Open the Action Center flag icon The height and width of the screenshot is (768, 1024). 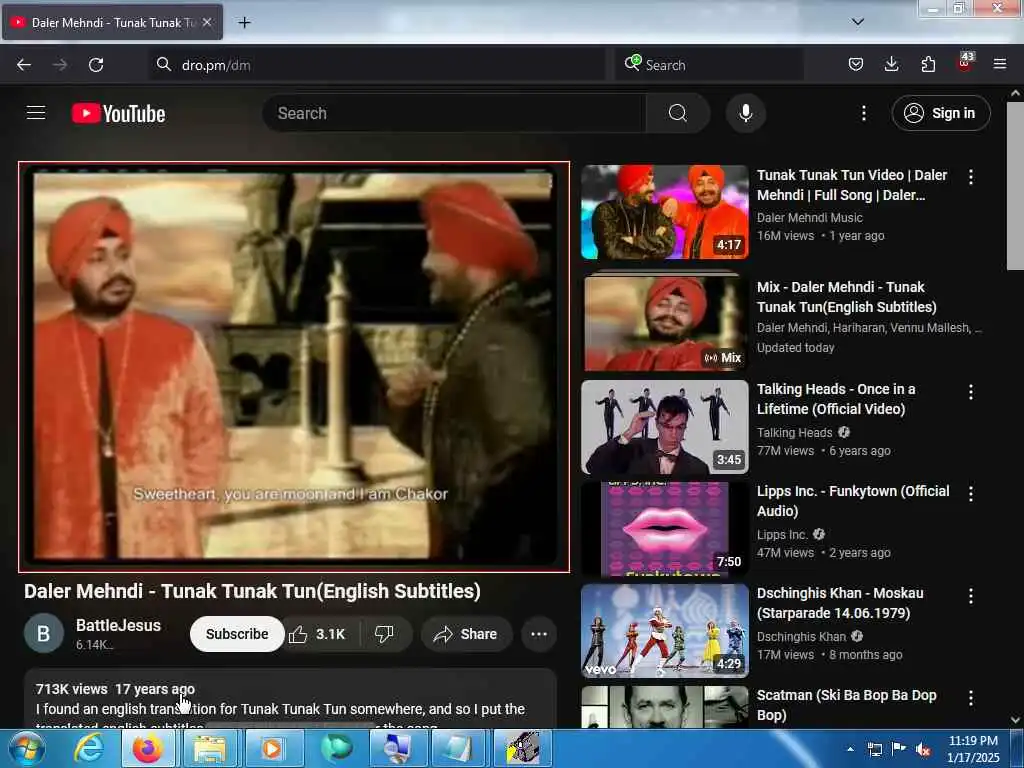pyautogui.click(x=899, y=750)
